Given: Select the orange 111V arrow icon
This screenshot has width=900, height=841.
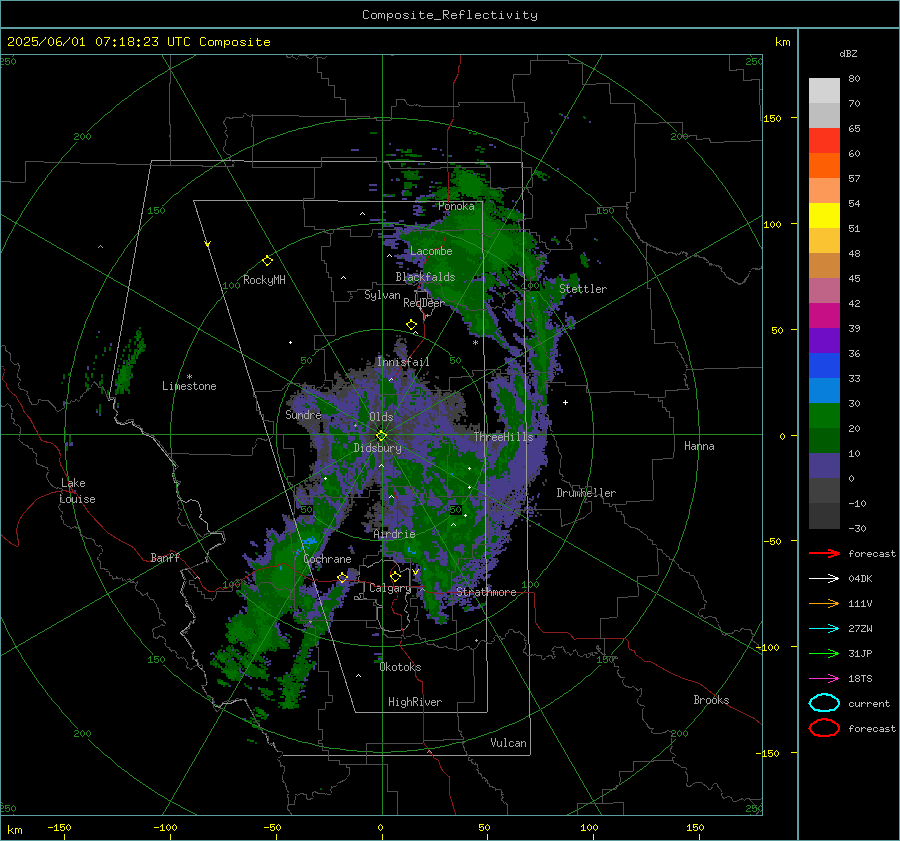Looking at the screenshot, I should pyautogui.click(x=824, y=603).
